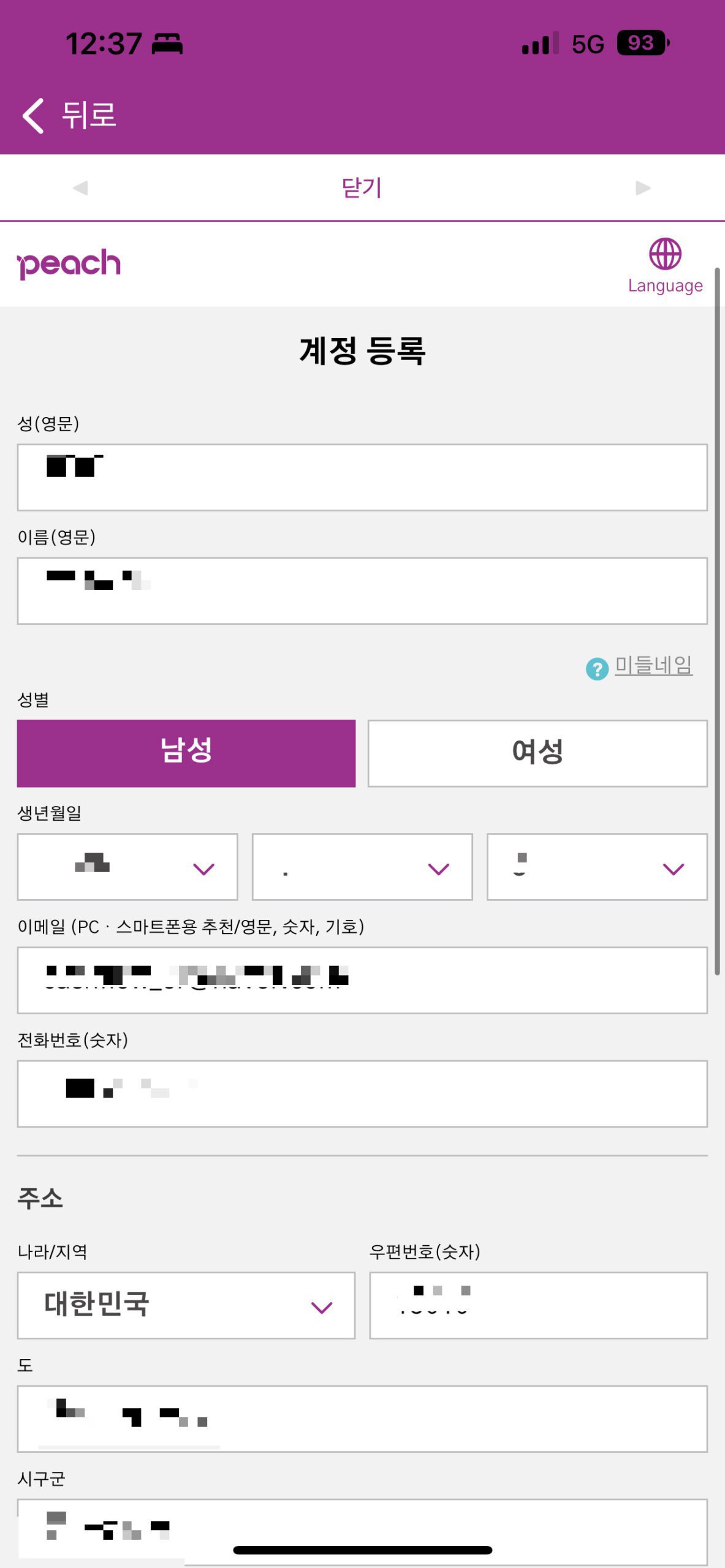725x1568 pixels.
Task: Open the 대한민국 country dropdown
Action: point(186,1305)
